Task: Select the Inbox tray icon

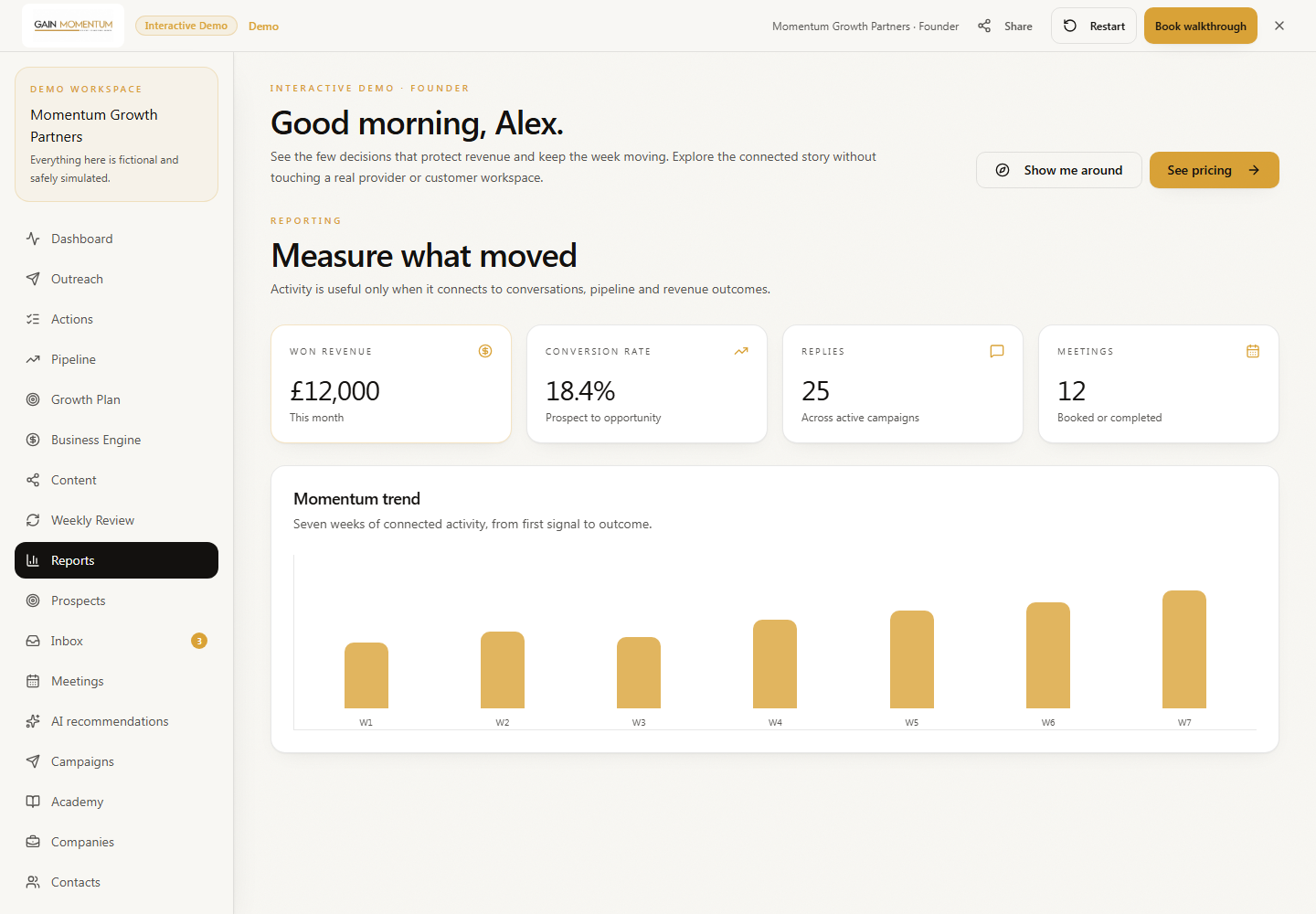Action: [x=33, y=641]
